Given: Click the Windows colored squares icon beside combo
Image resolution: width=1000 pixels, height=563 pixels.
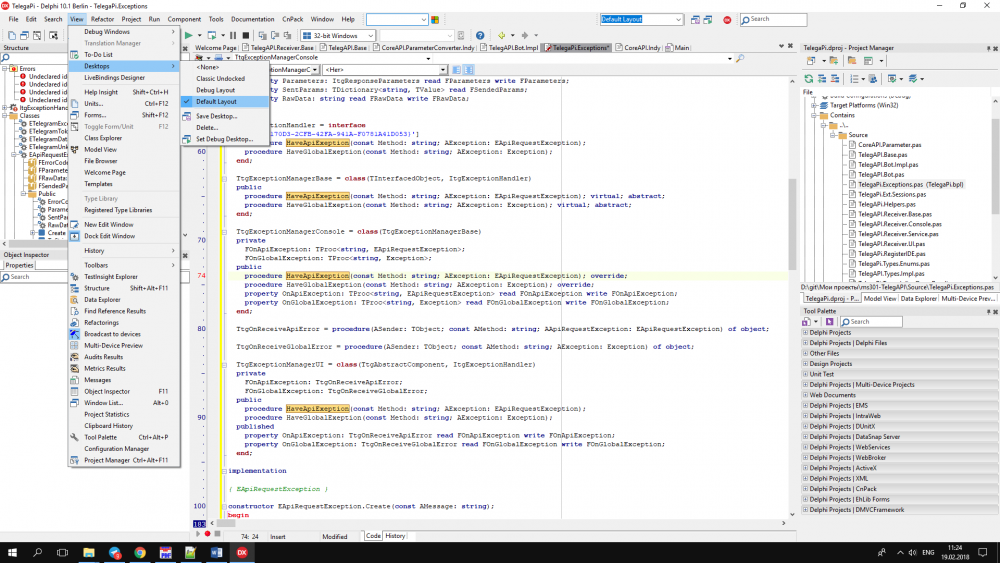Looking at the screenshot, I should click(435, 20).
